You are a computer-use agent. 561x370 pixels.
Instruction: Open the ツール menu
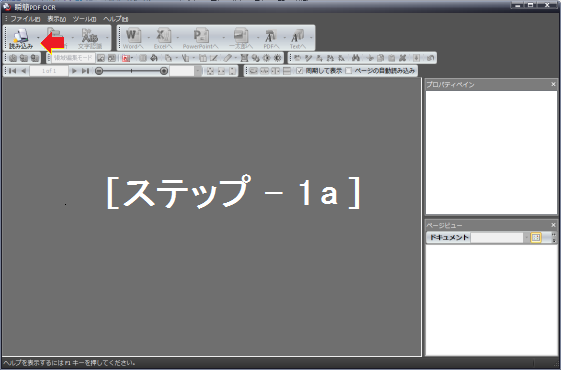84,19
